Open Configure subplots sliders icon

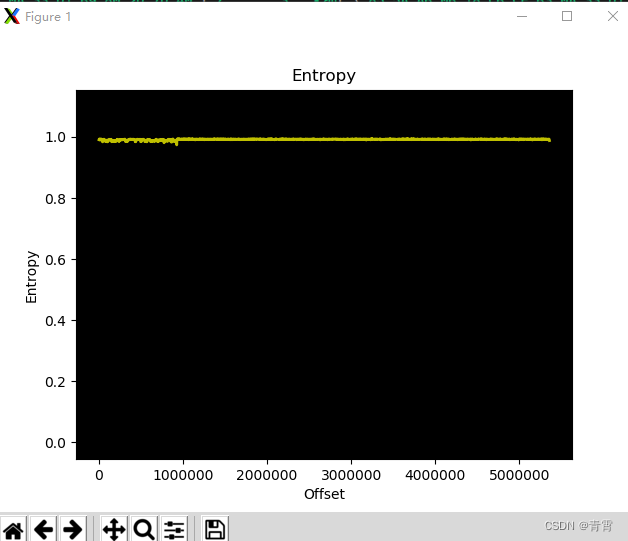(x=174, y=529)
